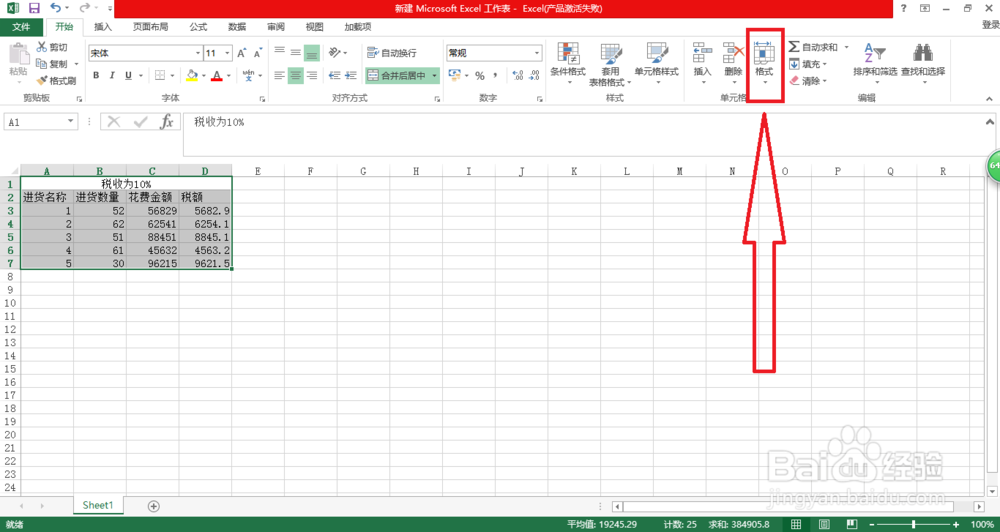Toggle Underline formatting

[x=129, y=75]
